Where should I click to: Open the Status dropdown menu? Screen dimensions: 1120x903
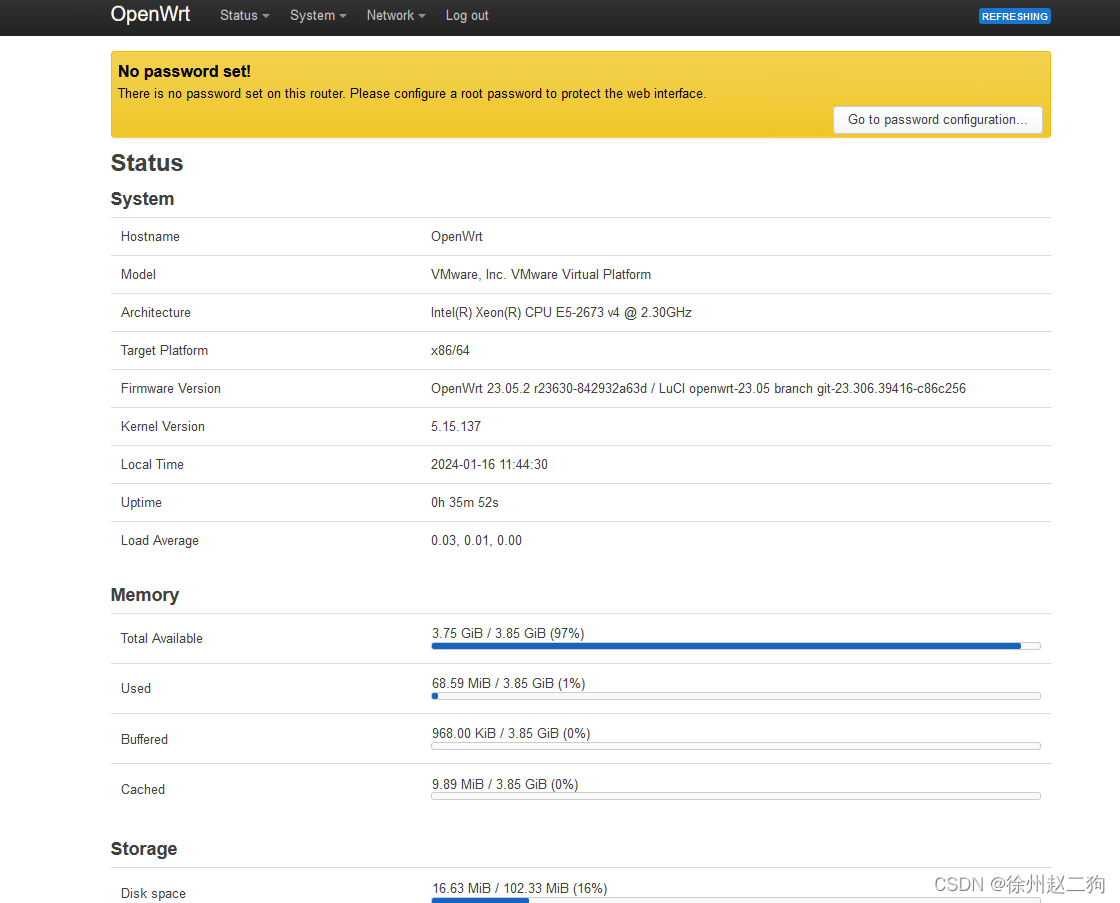[244, 15]
